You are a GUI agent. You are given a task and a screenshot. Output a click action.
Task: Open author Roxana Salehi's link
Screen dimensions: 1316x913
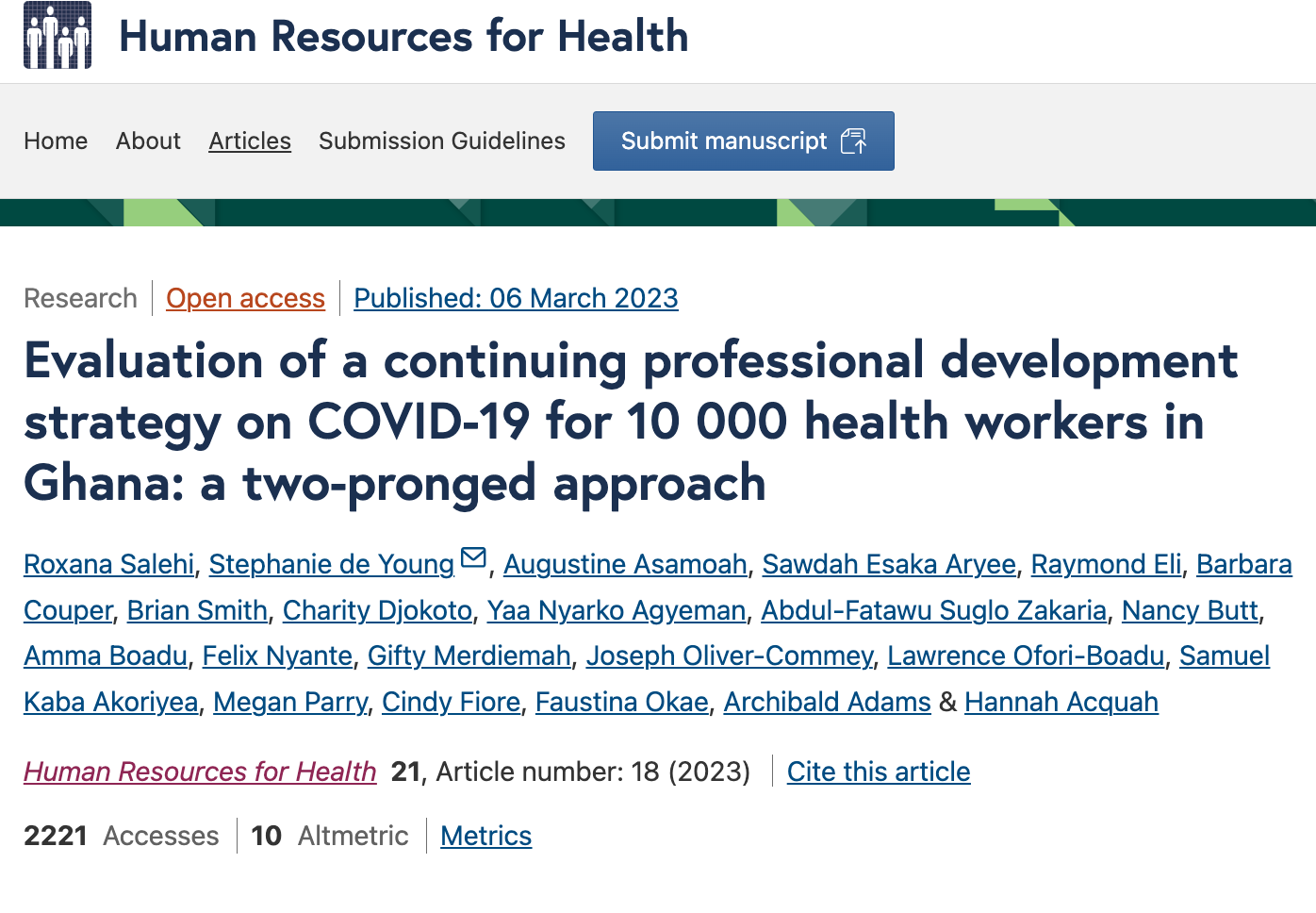(108, 564)
